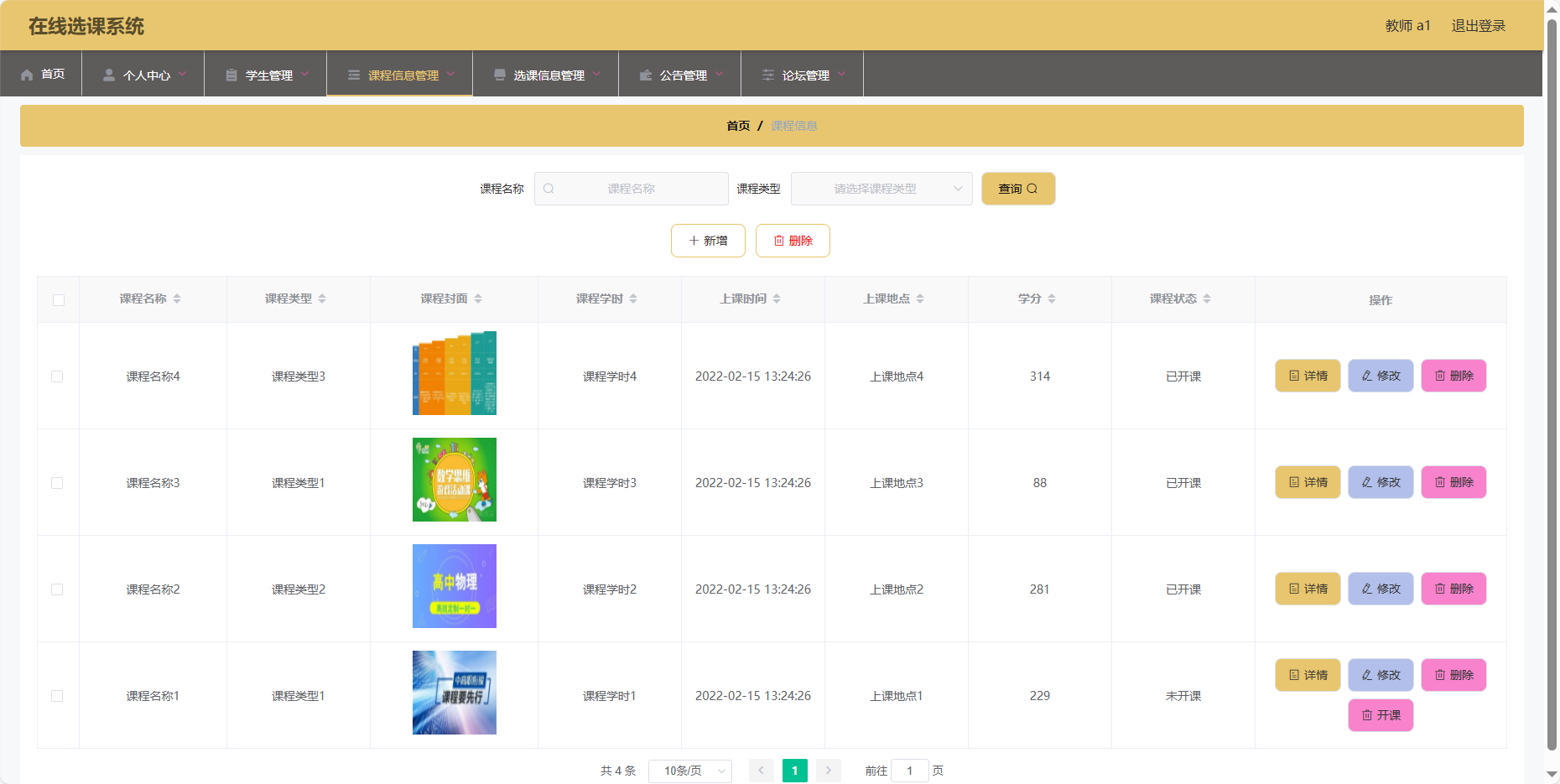This screenshot has width=1560, height=784.
Task: Click the clipboard icon beside 学生管理
Action: [x=231, y=75]
